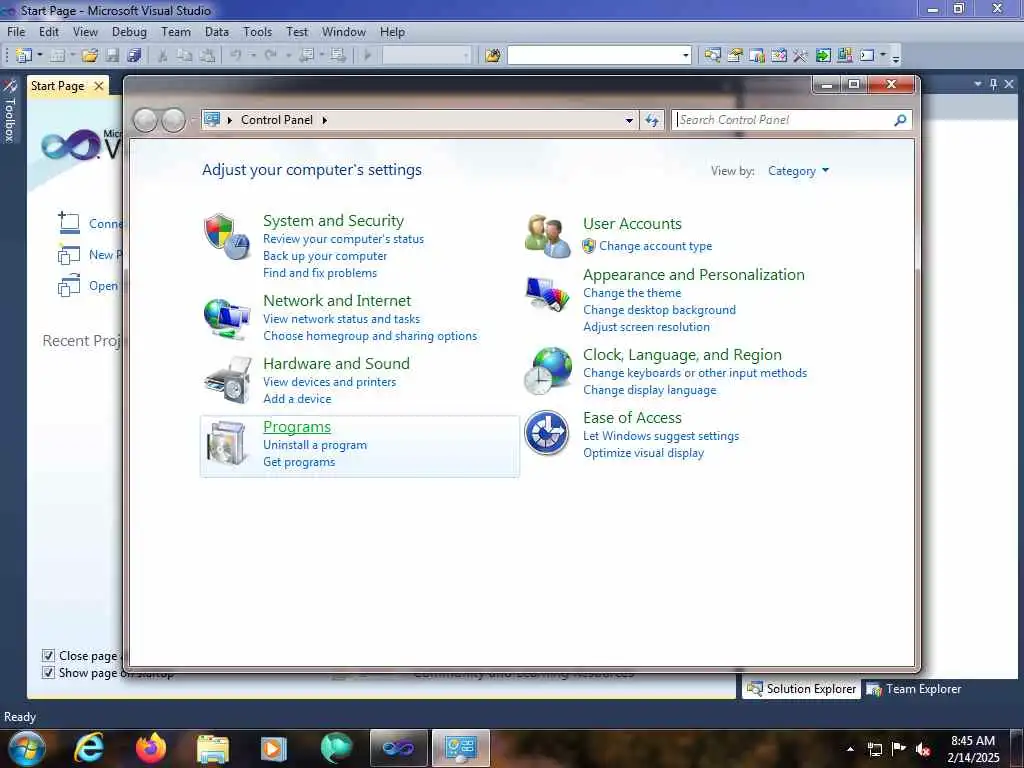The image size is (1024, 768).
Task: Click the Save All icon in Visual Studio toolbar
Action: [x=134, y=56]
